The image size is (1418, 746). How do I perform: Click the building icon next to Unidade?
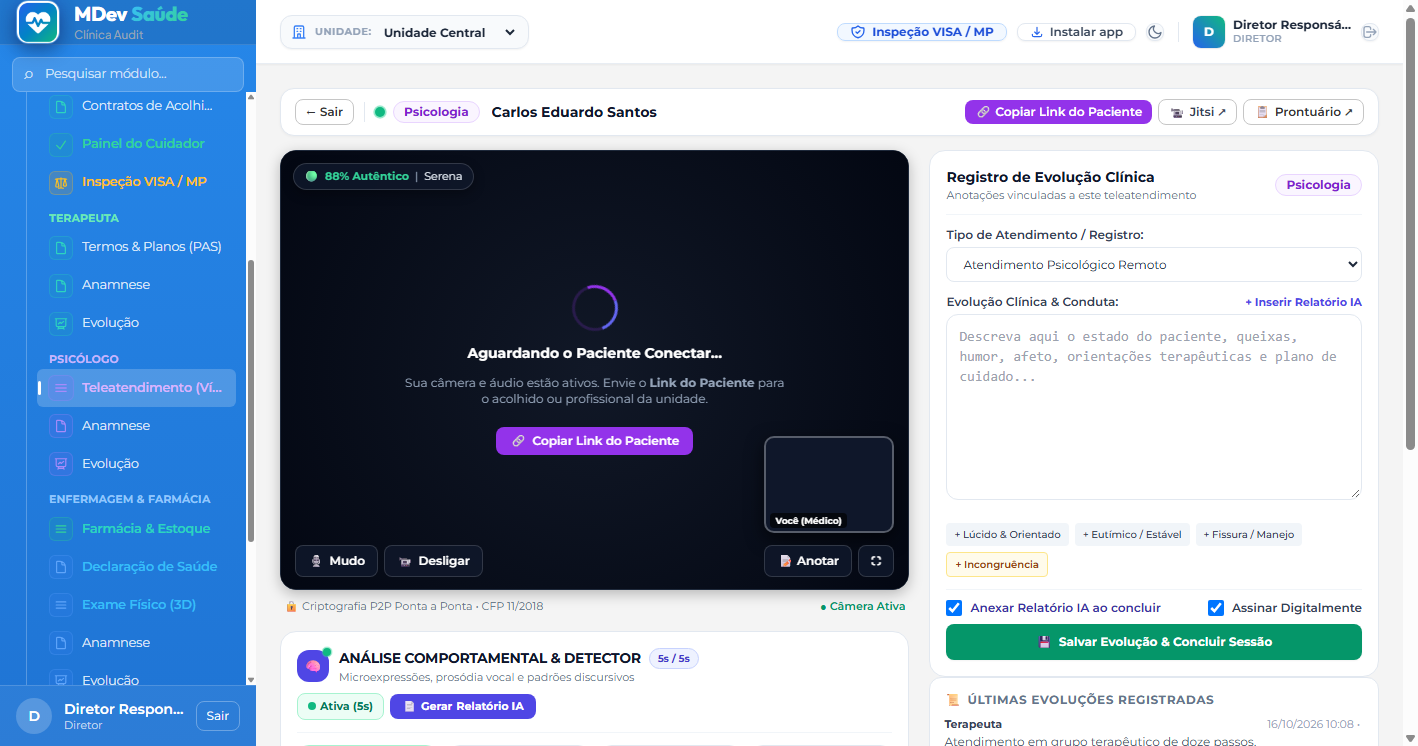pyautogui.click(x=298, y=32)
